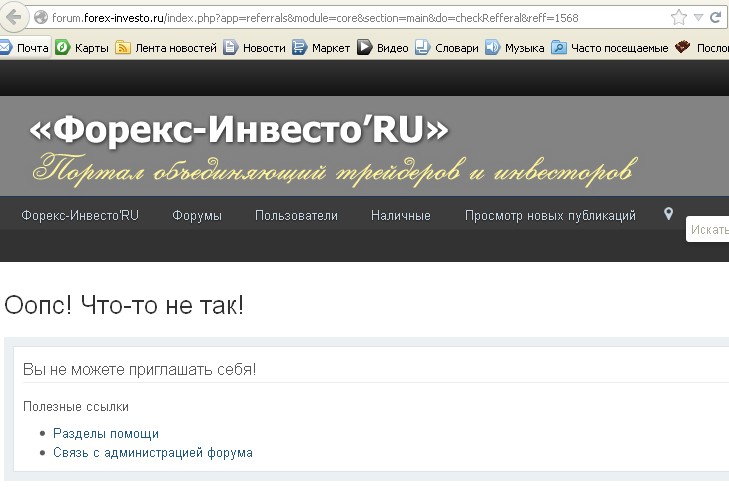This screenshot has width=729, height=500.
Task: Open Часто посещаемые bookmark folder
Action: 619,48
